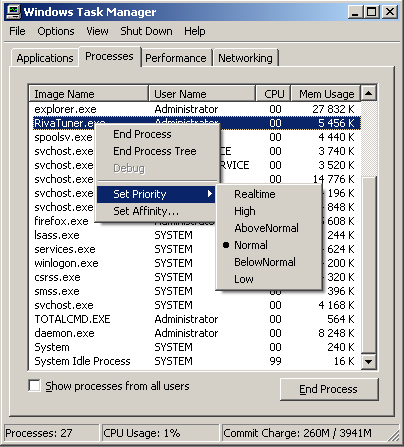Select the TOTALCMD.EXE process row
This screenshot has width=404, height=447.
[194, 319]
